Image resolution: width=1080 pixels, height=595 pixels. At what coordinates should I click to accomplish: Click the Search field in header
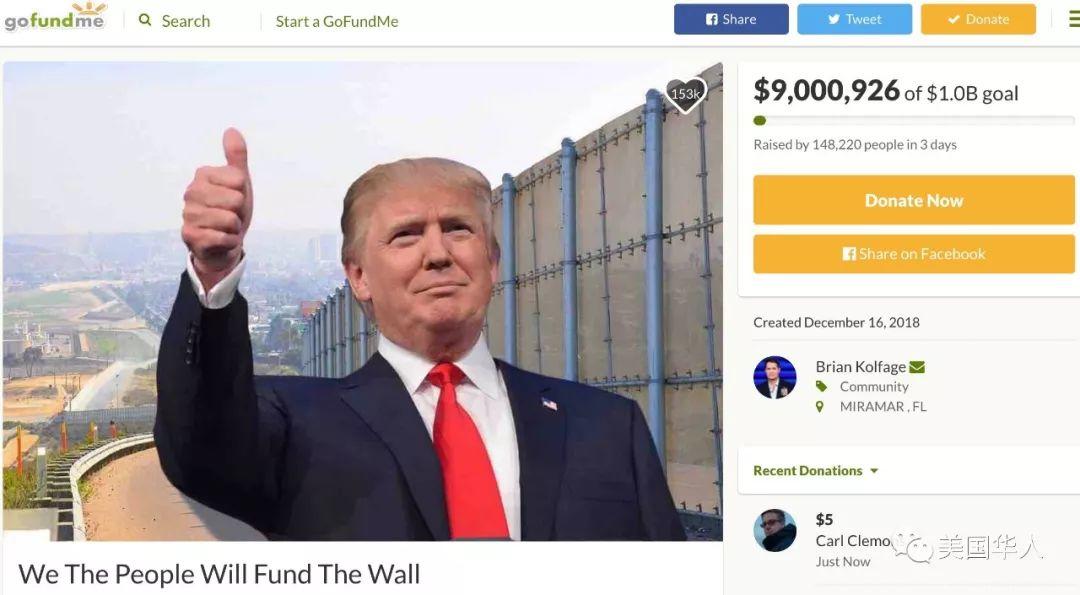tap(186, 21)
